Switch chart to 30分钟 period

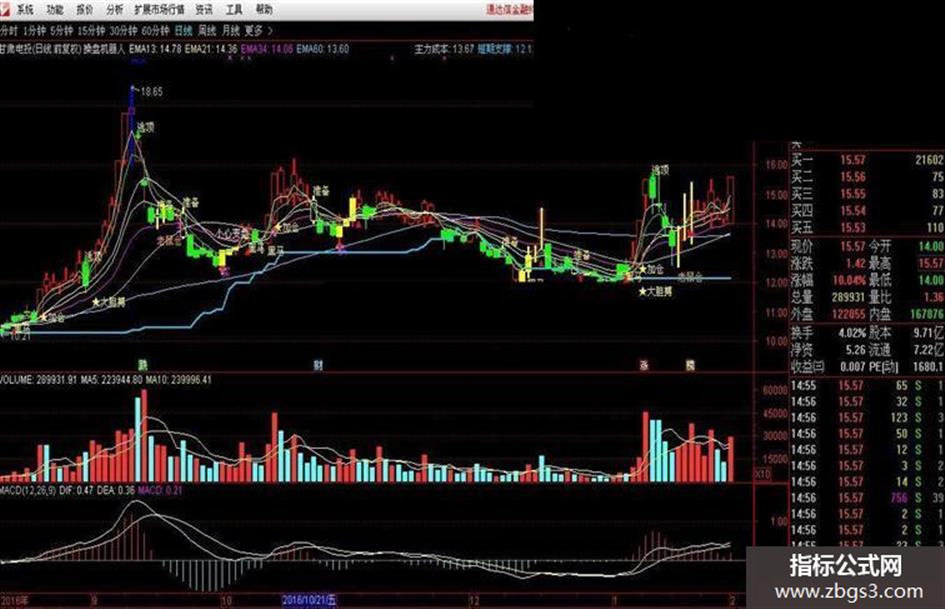point(124,30)
